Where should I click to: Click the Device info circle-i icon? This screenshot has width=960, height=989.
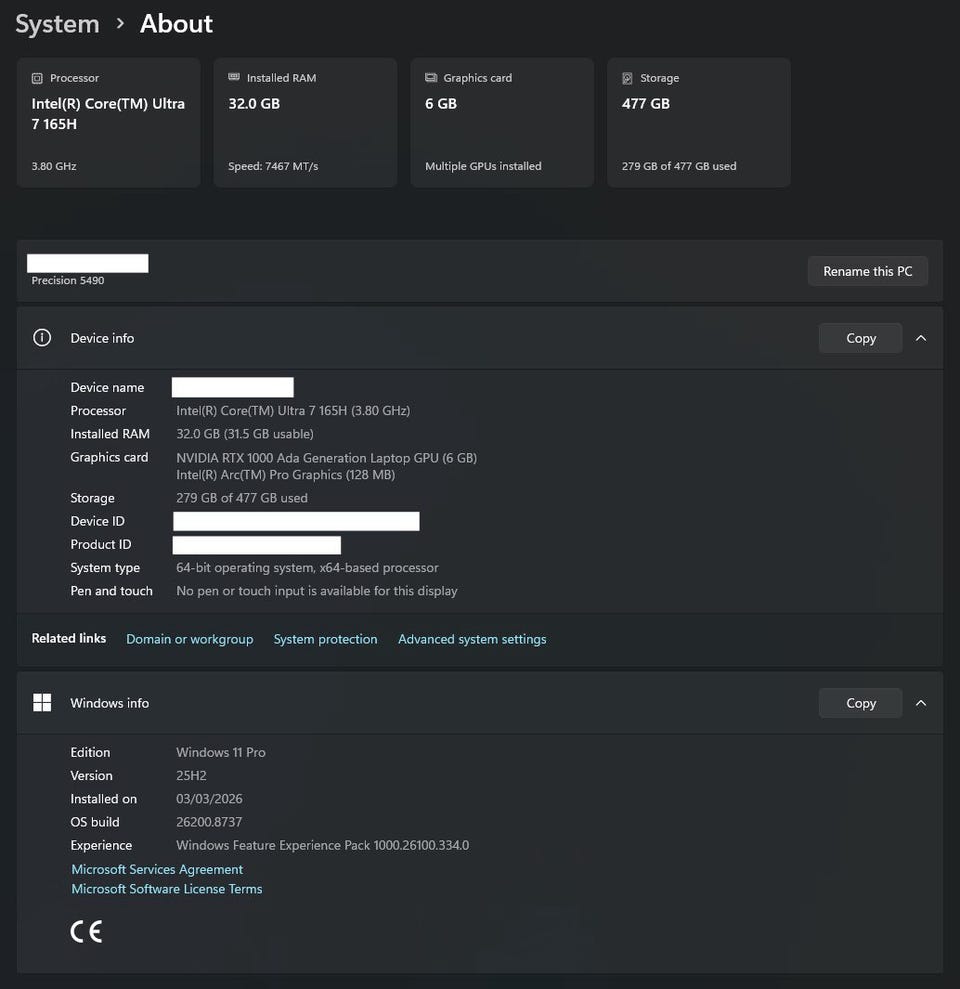click(x=42, y=337)
